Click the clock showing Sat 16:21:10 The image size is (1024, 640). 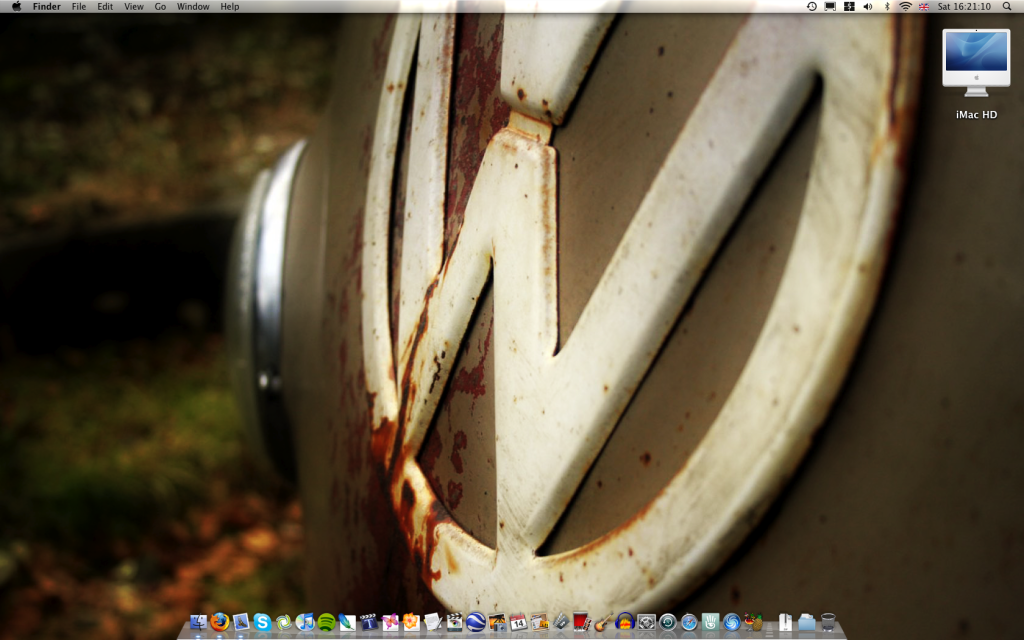pyautogui.click(x=964, y=7)
